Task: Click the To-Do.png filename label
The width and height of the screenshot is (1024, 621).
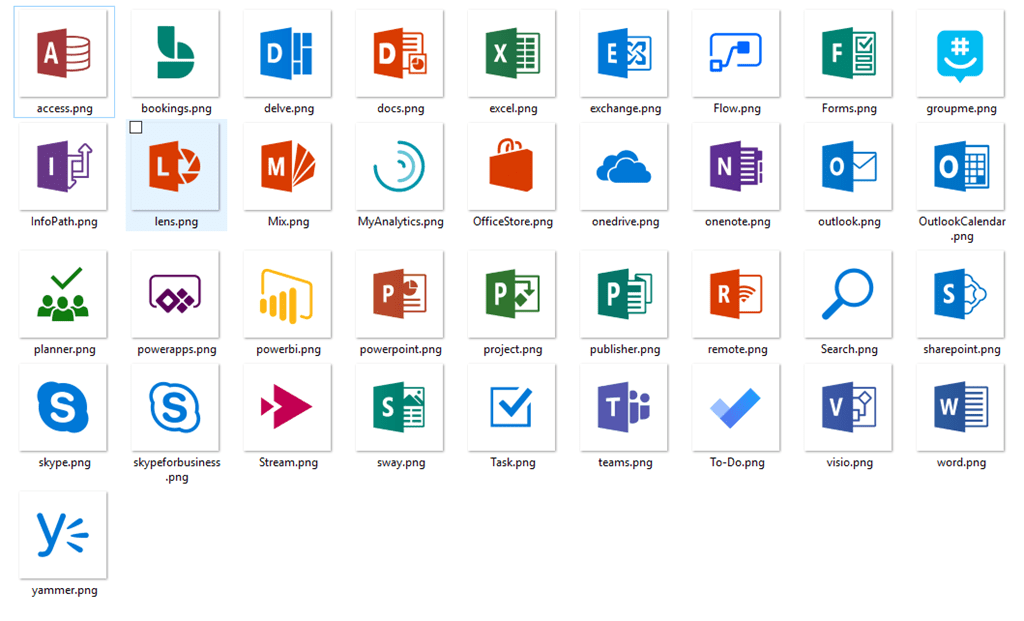Action: (x=735, y=462)
